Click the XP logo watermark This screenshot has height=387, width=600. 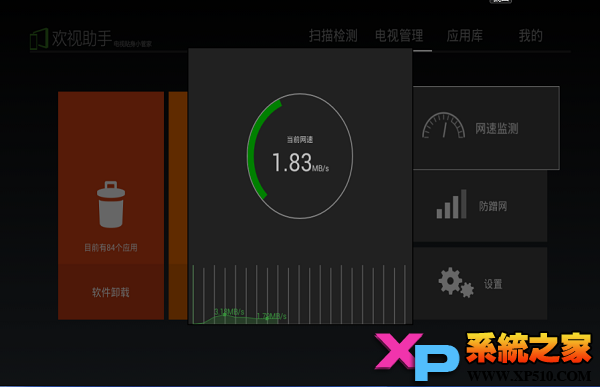pyautogui.click(x=417, y=356)
